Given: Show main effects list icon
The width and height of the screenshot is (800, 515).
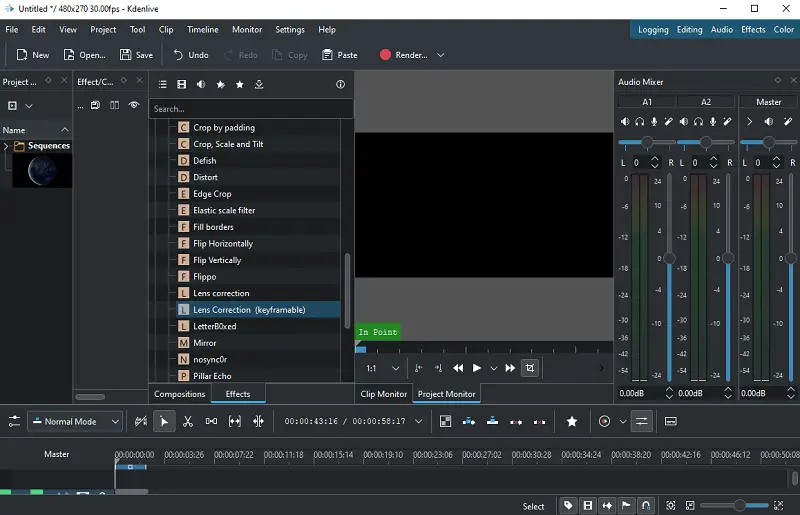Looking at the screenshot, I should [x=162, y=84].
